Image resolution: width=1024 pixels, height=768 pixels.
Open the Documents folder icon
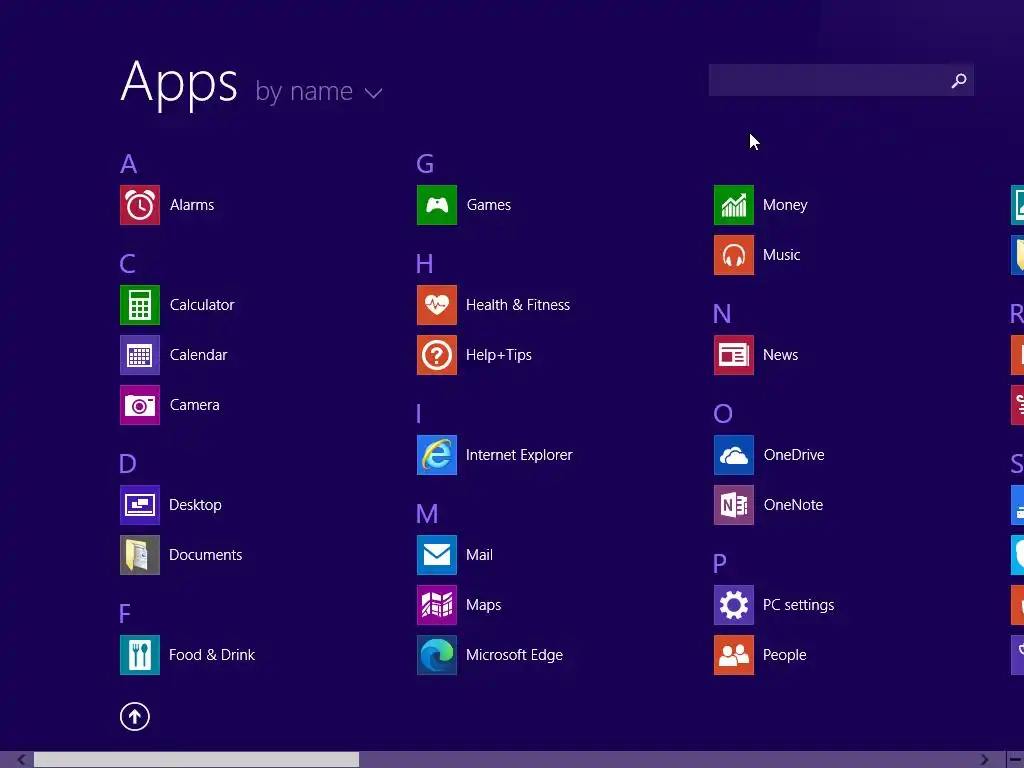(x=140, y=555)
